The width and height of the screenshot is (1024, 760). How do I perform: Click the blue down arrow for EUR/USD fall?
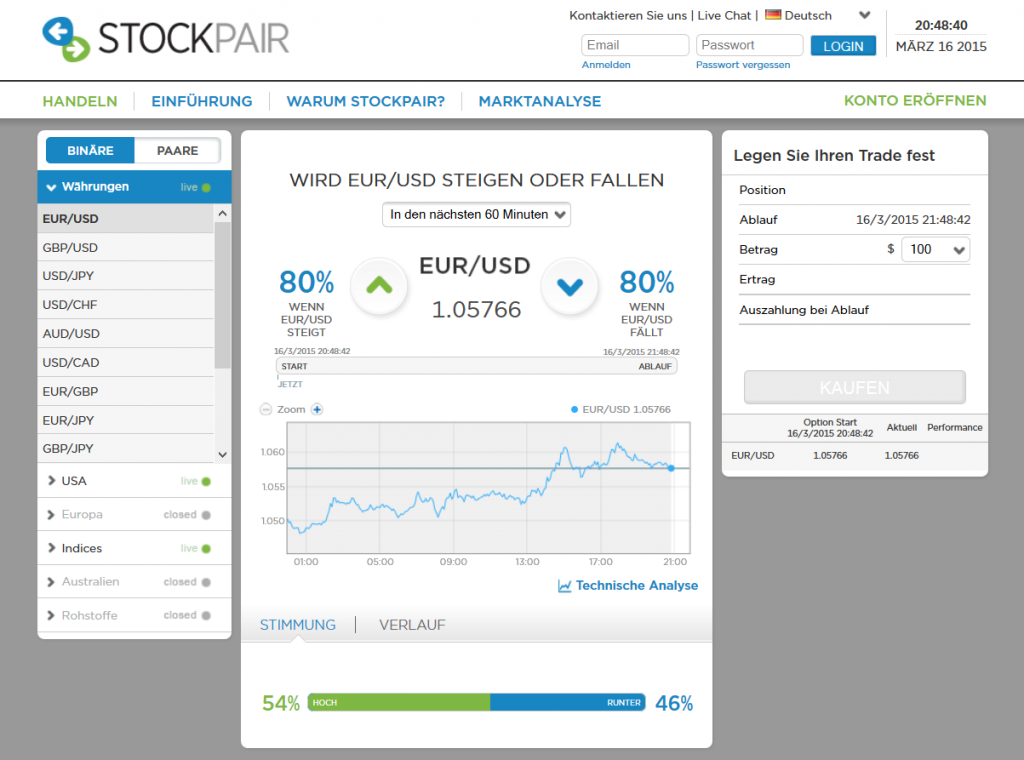click(569, 287)
